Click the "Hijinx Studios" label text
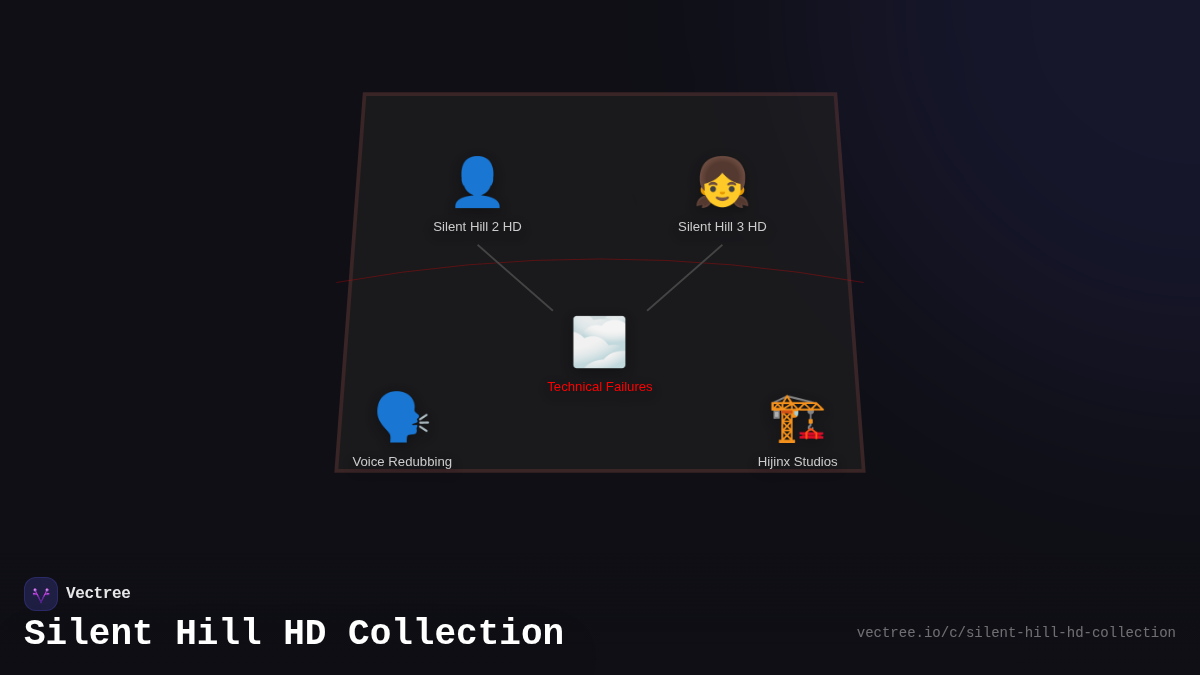This screenshot has height=675, width=1200. 798,461
